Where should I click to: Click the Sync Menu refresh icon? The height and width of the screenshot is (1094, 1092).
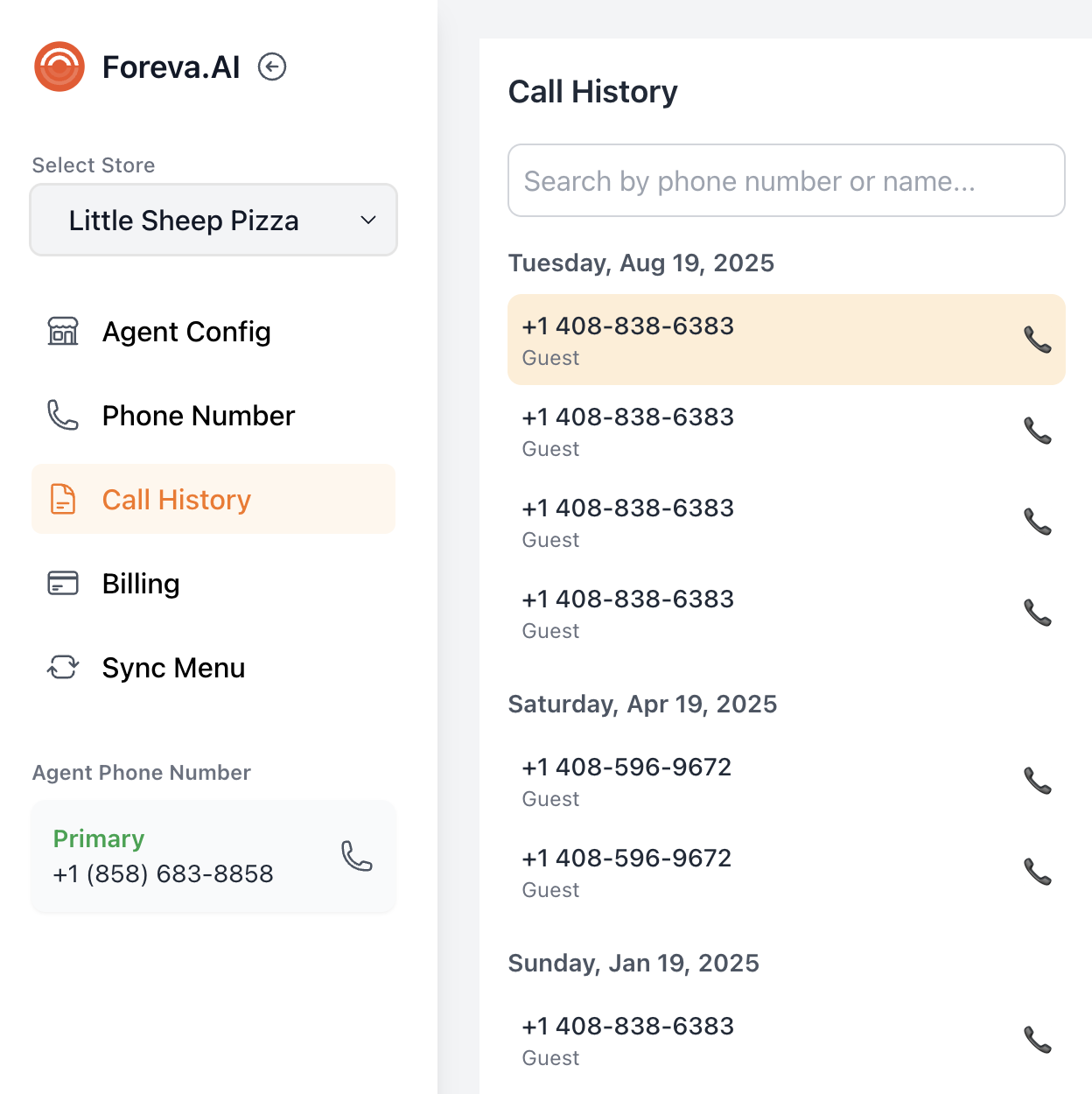tap(61, 667)
